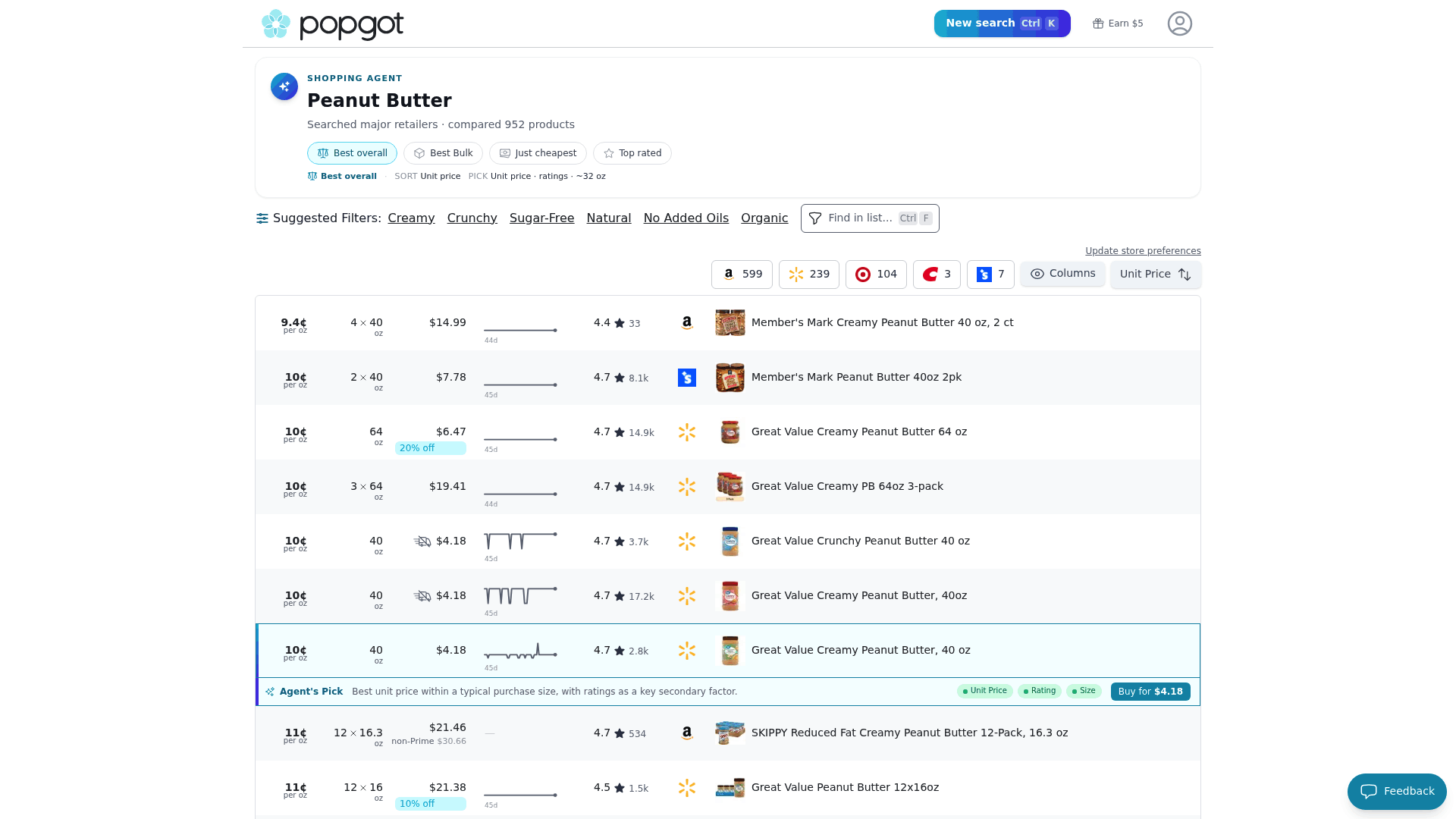The height and width of the screenshot is (819, 1456).
Task: Click shipping truck icon in Creamy Peanut Butter, 40oz row
Action: click(422, 596)
